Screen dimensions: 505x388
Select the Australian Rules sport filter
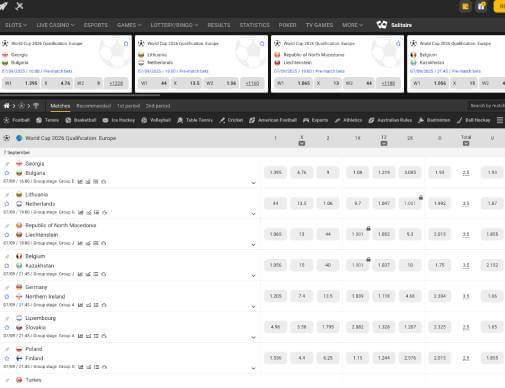(x=390, y=120)
